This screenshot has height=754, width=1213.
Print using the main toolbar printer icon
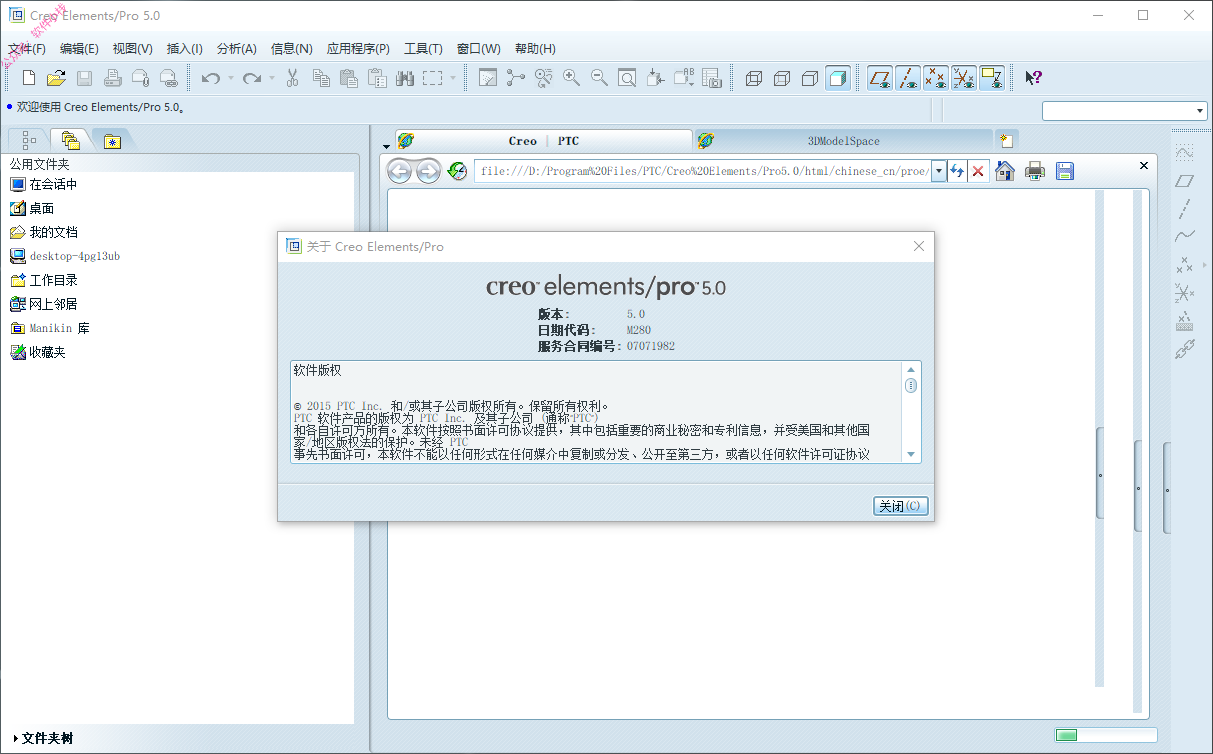(113, 78)
